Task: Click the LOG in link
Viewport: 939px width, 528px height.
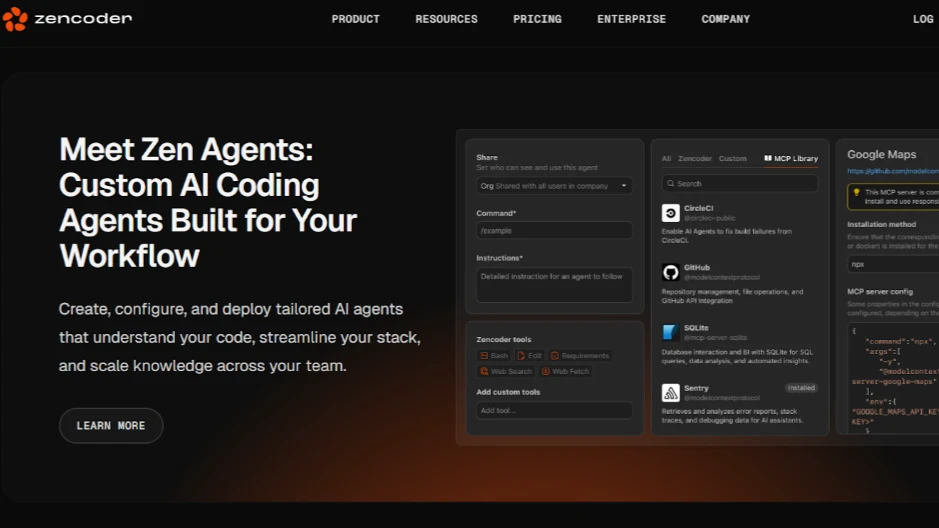Action: (923, 19)
